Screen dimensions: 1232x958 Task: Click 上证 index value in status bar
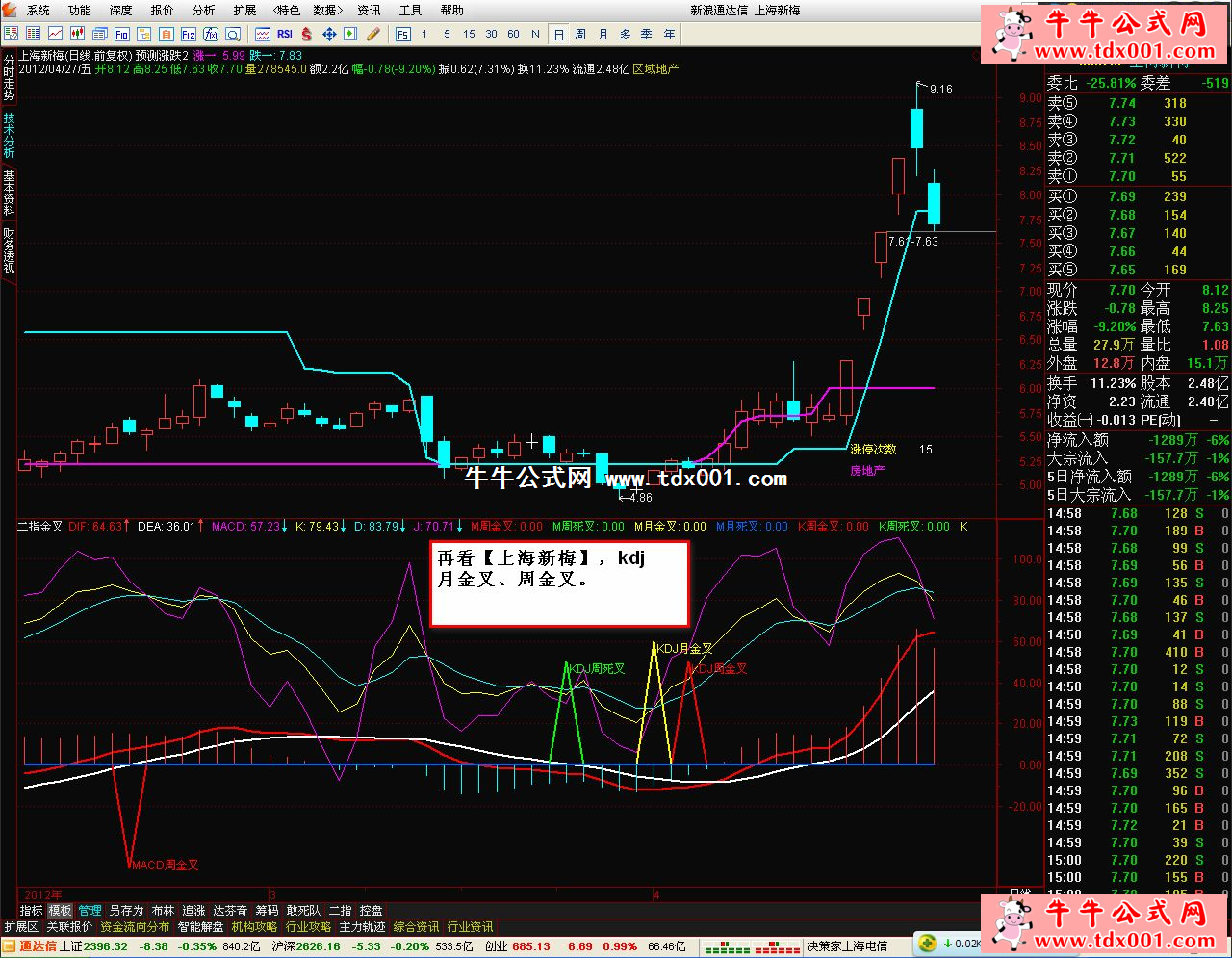[x=107, y=946]
